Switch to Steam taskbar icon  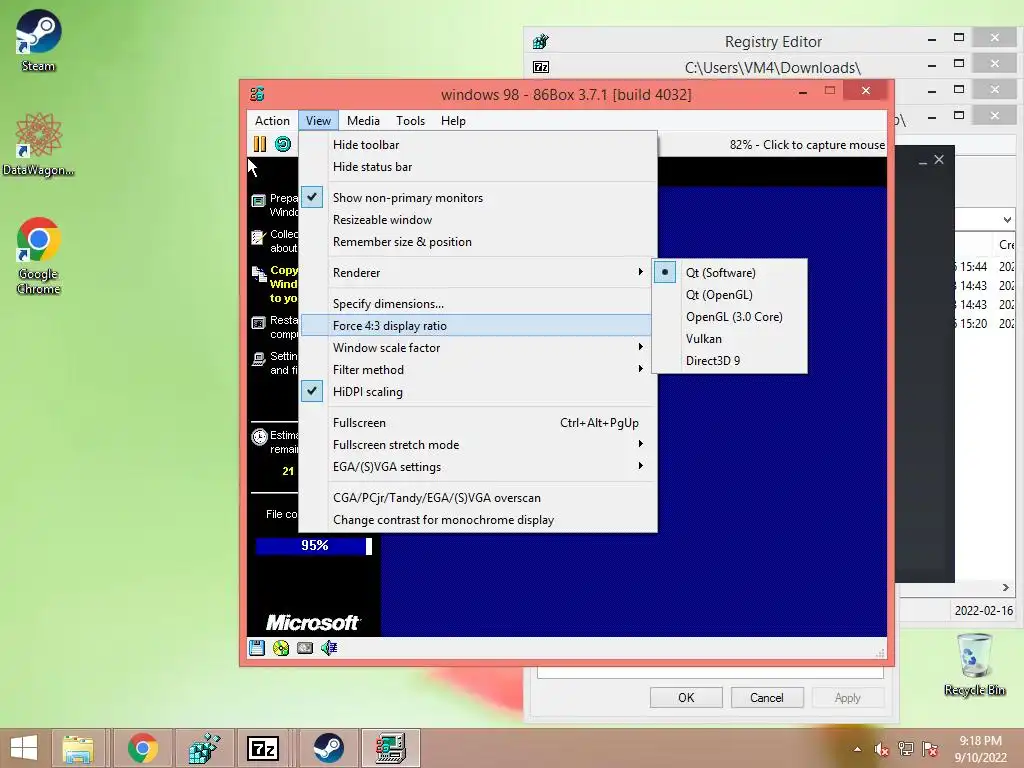coord(328,748)
